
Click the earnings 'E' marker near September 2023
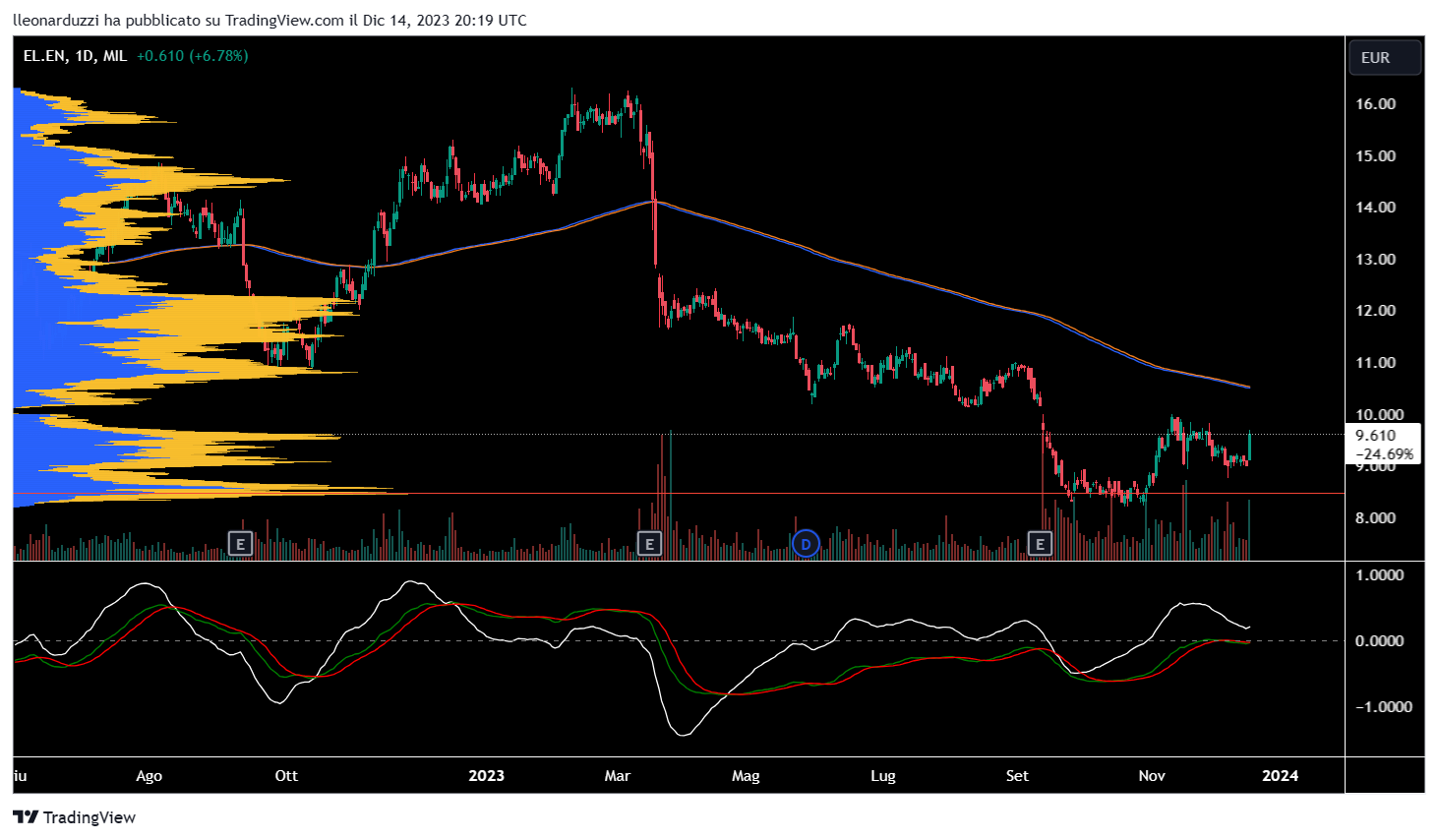click(x=1040, y=542)
